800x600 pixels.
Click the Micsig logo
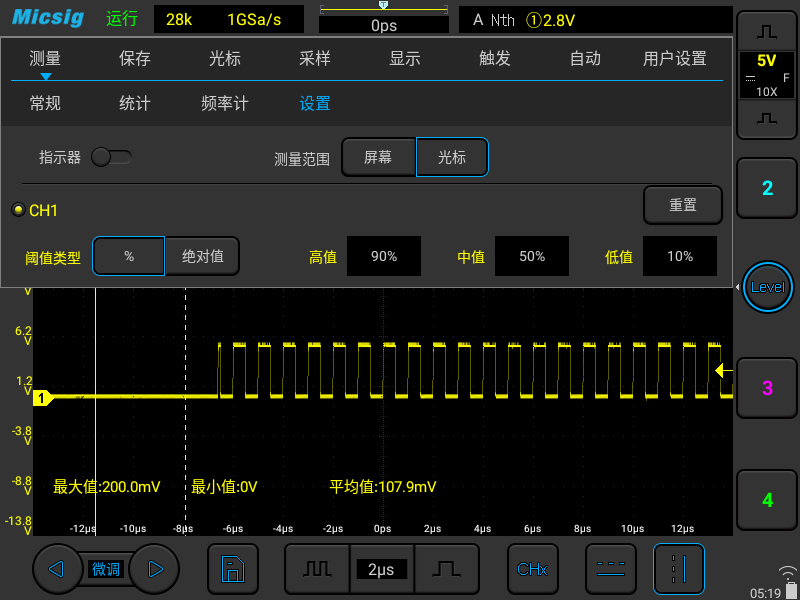47,18
